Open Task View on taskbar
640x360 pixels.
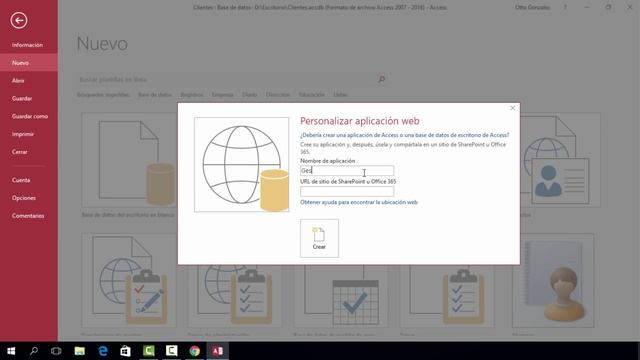click(x=56, y=351)
